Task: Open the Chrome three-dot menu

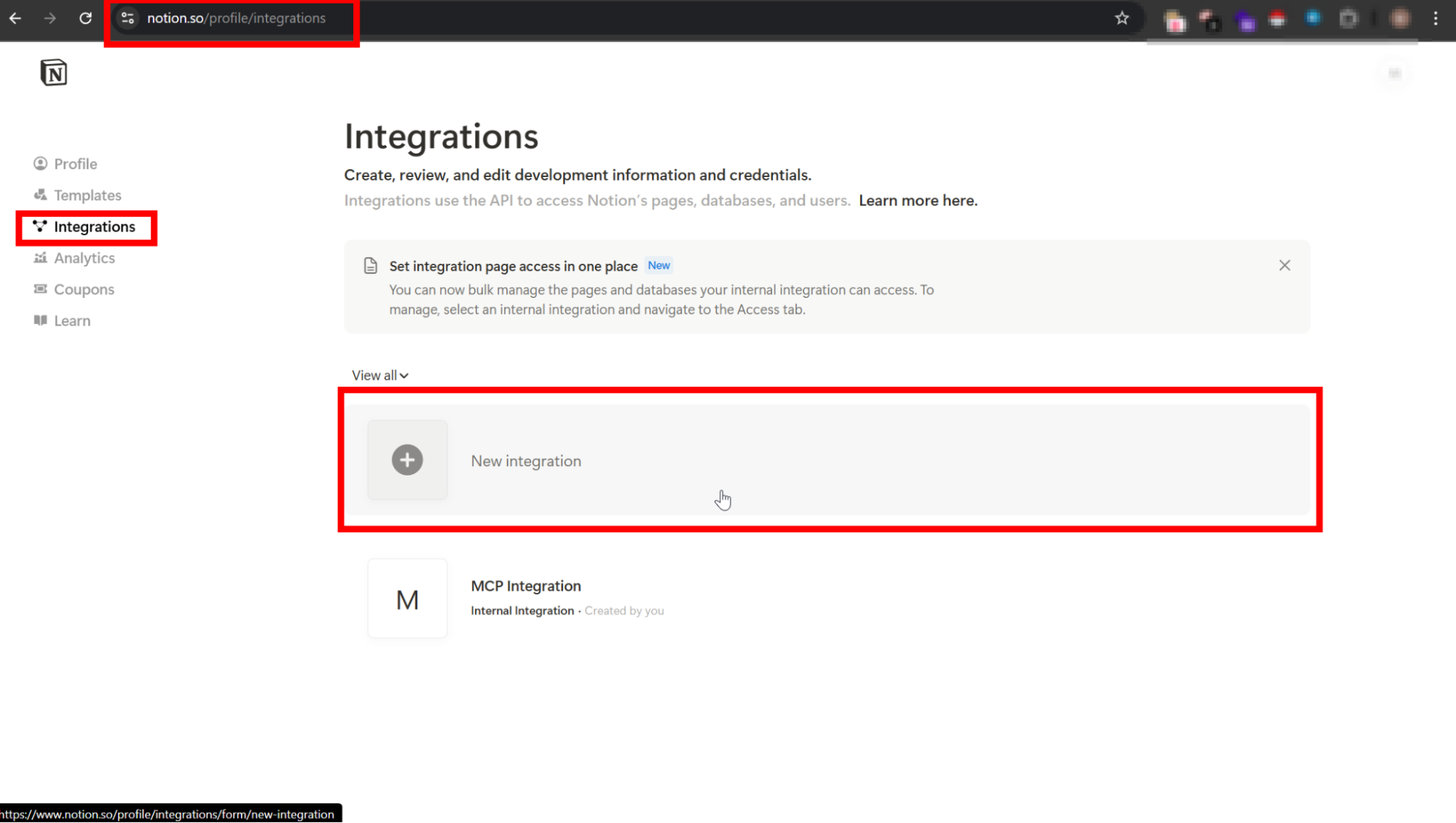Action: click(x=1436, y=18)
